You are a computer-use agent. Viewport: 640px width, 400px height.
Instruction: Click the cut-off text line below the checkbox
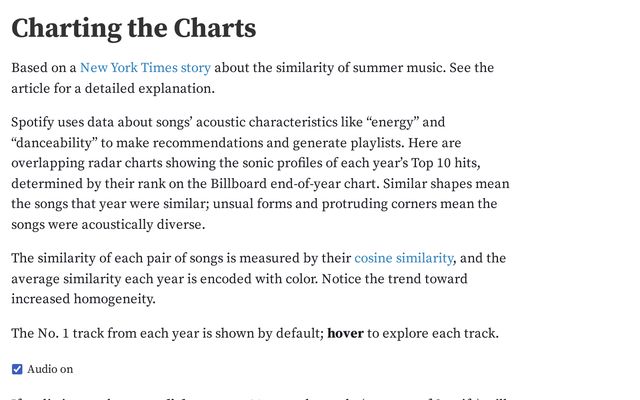261,398
